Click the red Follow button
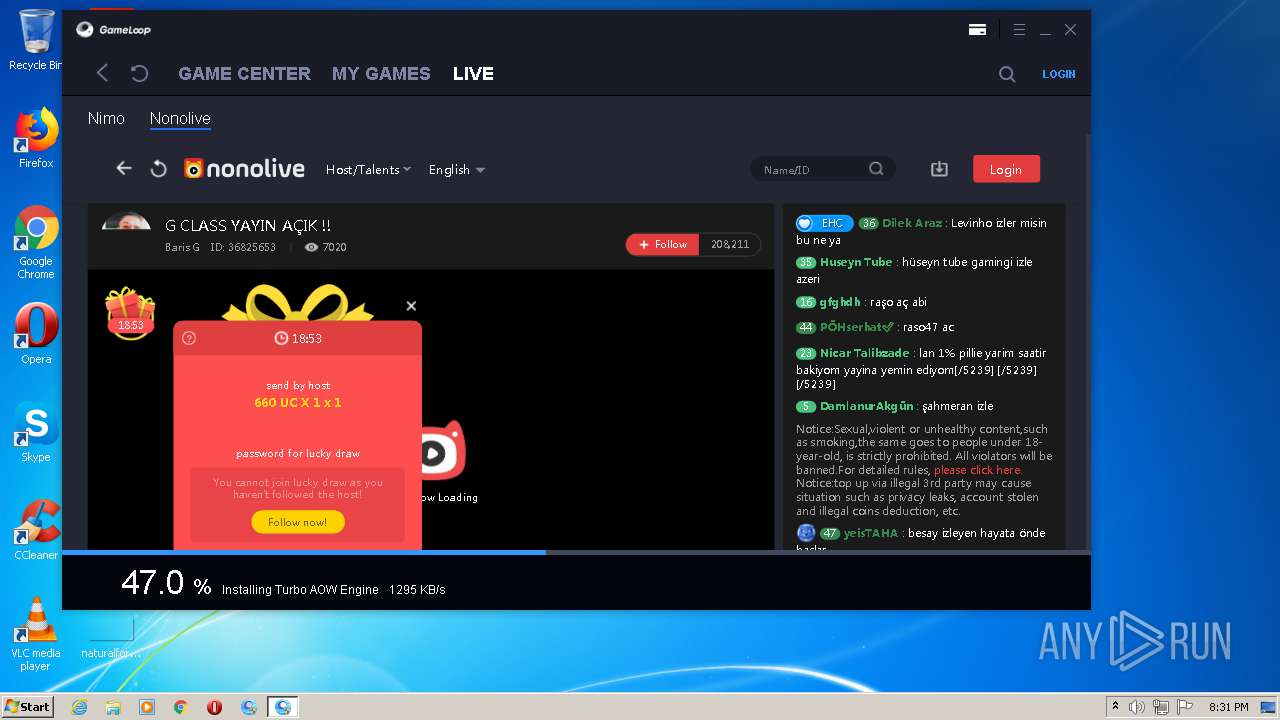This screenshot has width=1280, height=720. coord(662,244)
